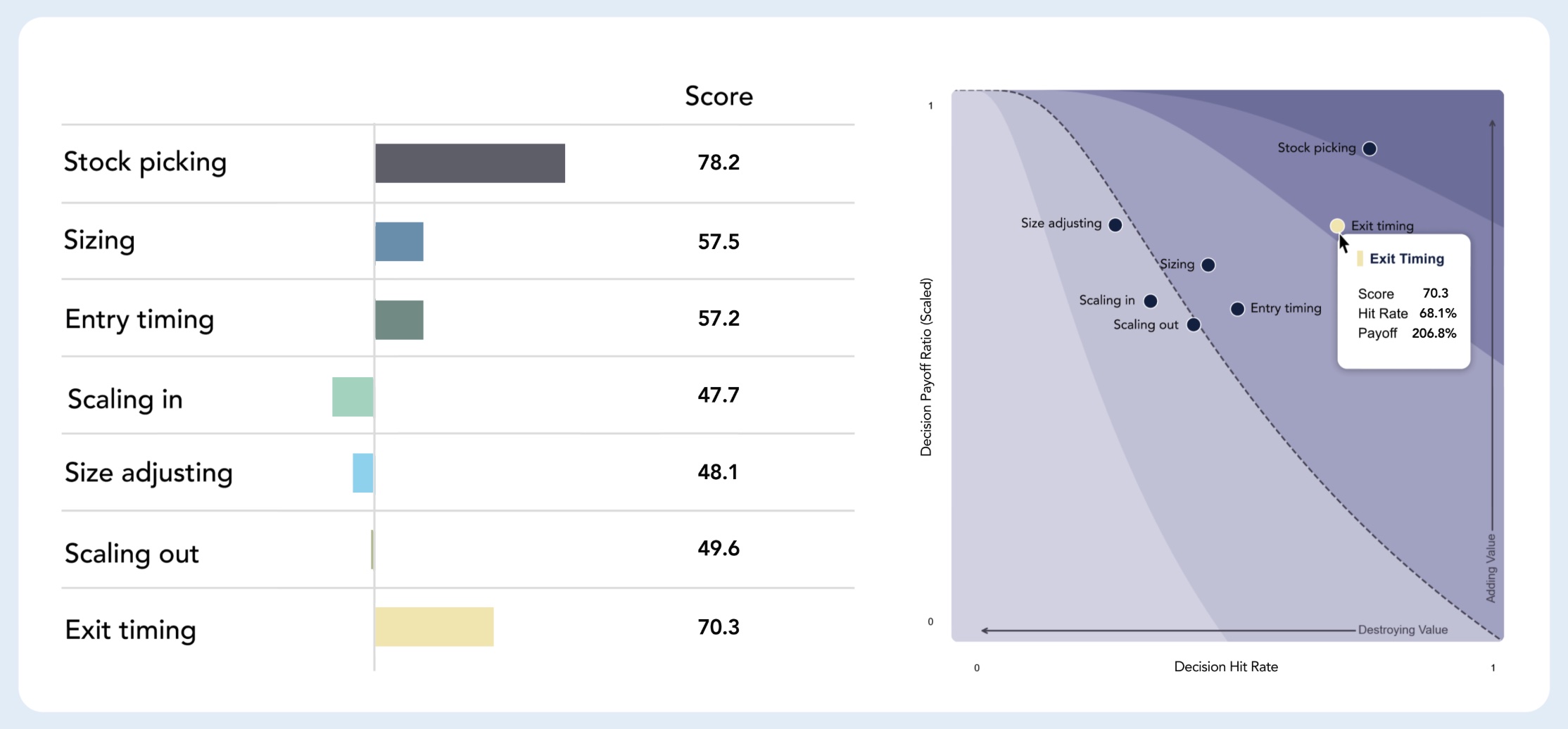
Task: Click the green Entry timing bar
Action: pos(399,320)
